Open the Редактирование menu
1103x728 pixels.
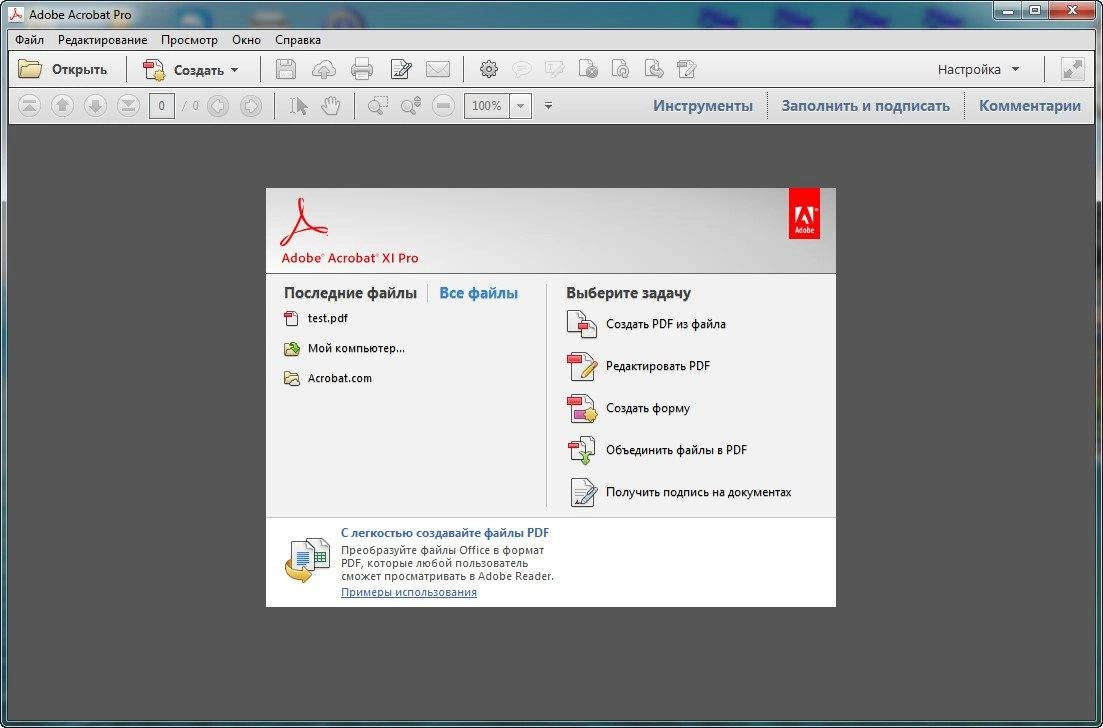[103, 40]
